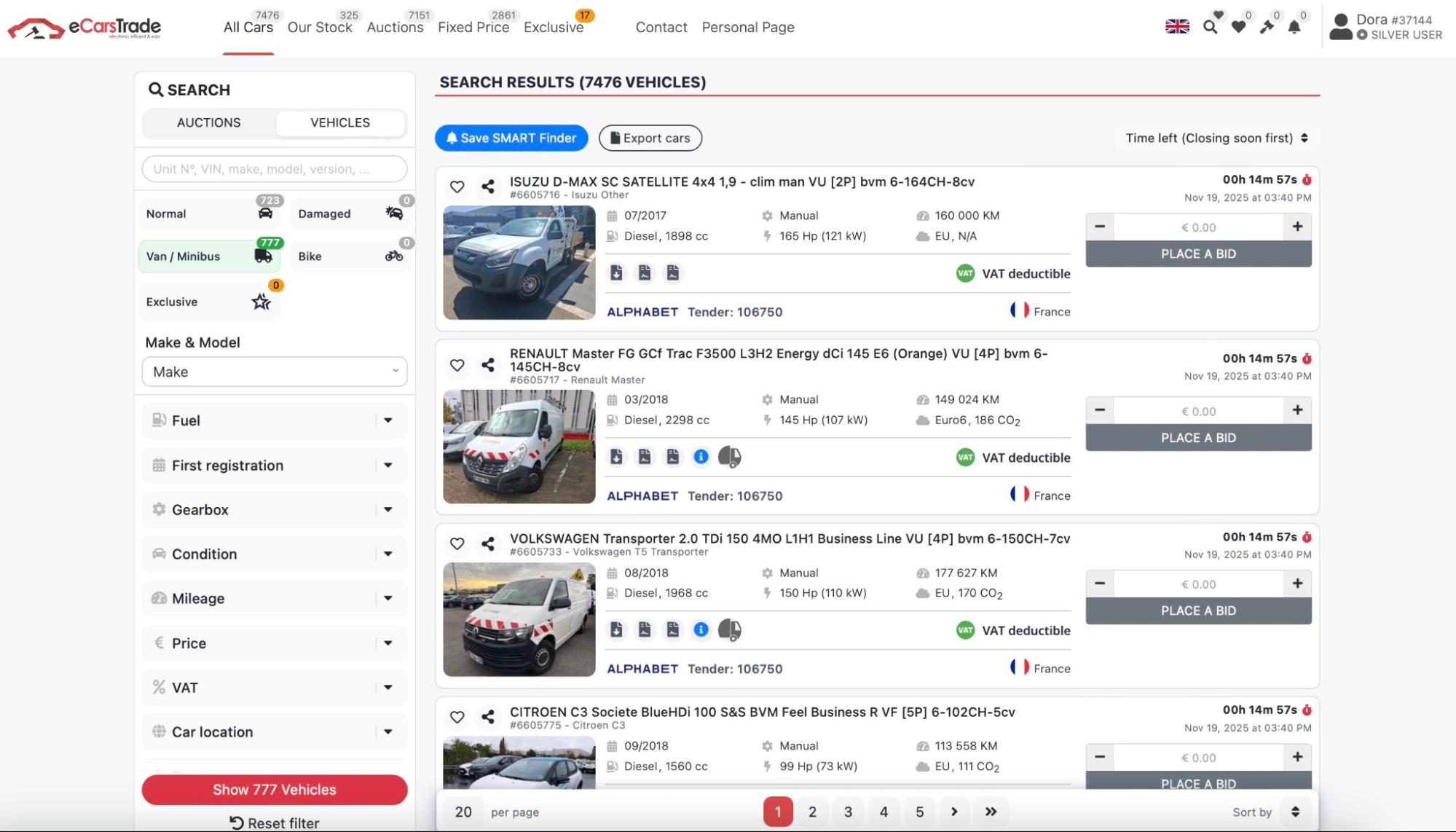Screen dimensions: 1456x832
Task: Increase ISUZU bid with plus stepper
Action: (1297, 227)
